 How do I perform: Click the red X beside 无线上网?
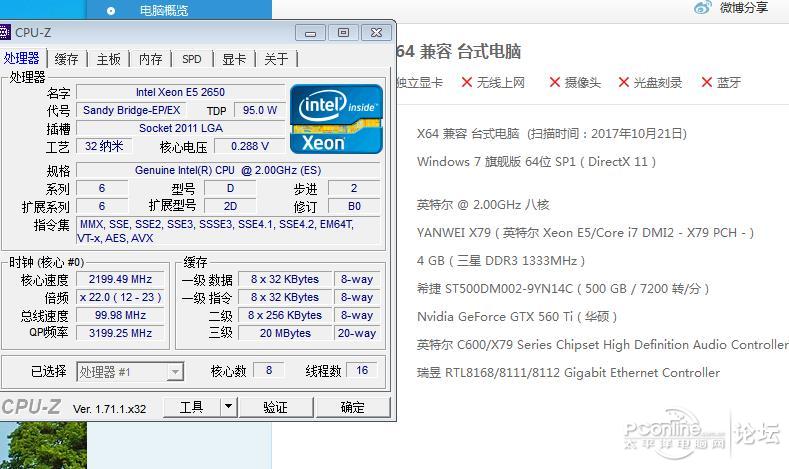467,82
